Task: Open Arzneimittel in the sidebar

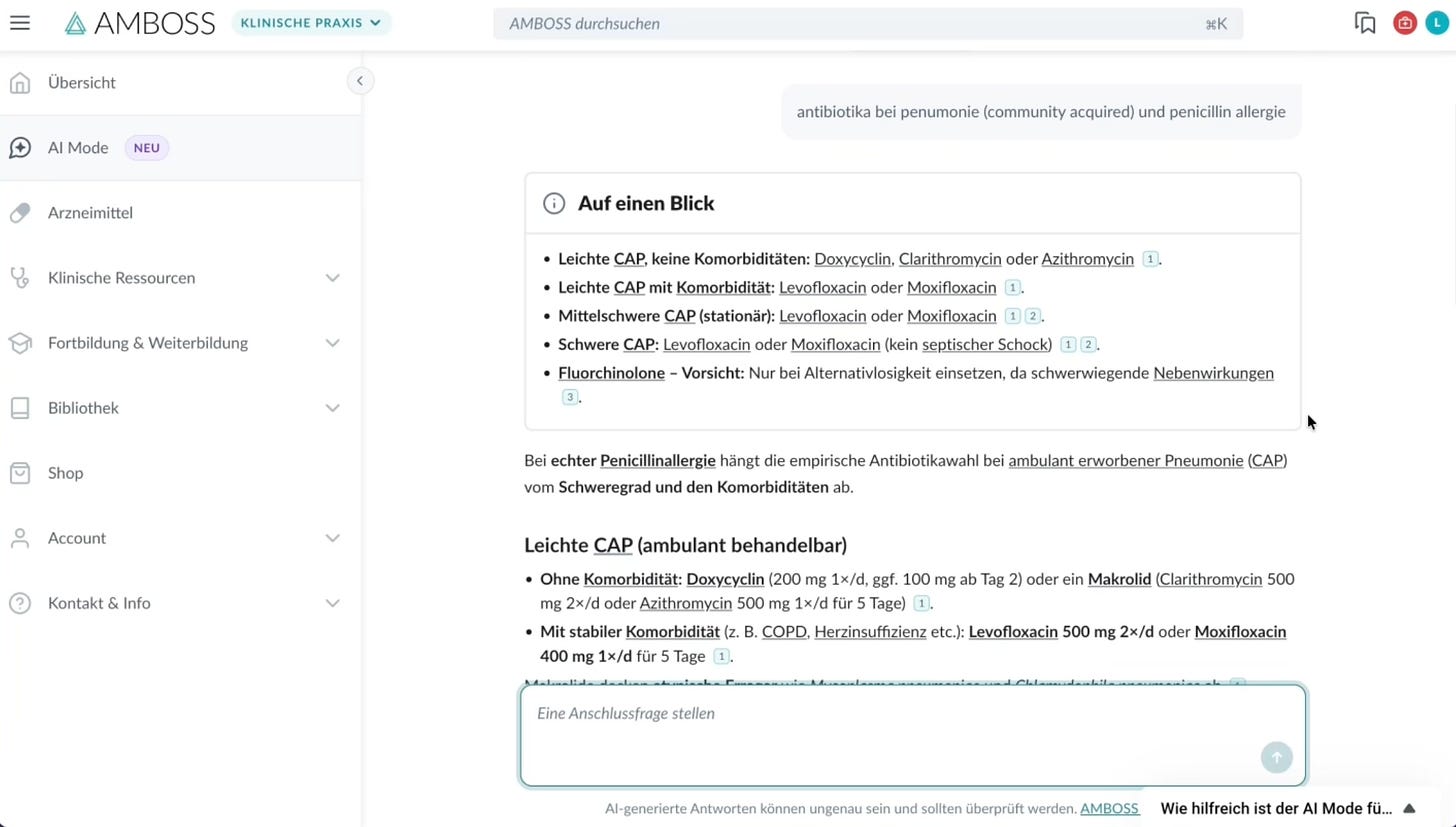Action: [90, 213]
